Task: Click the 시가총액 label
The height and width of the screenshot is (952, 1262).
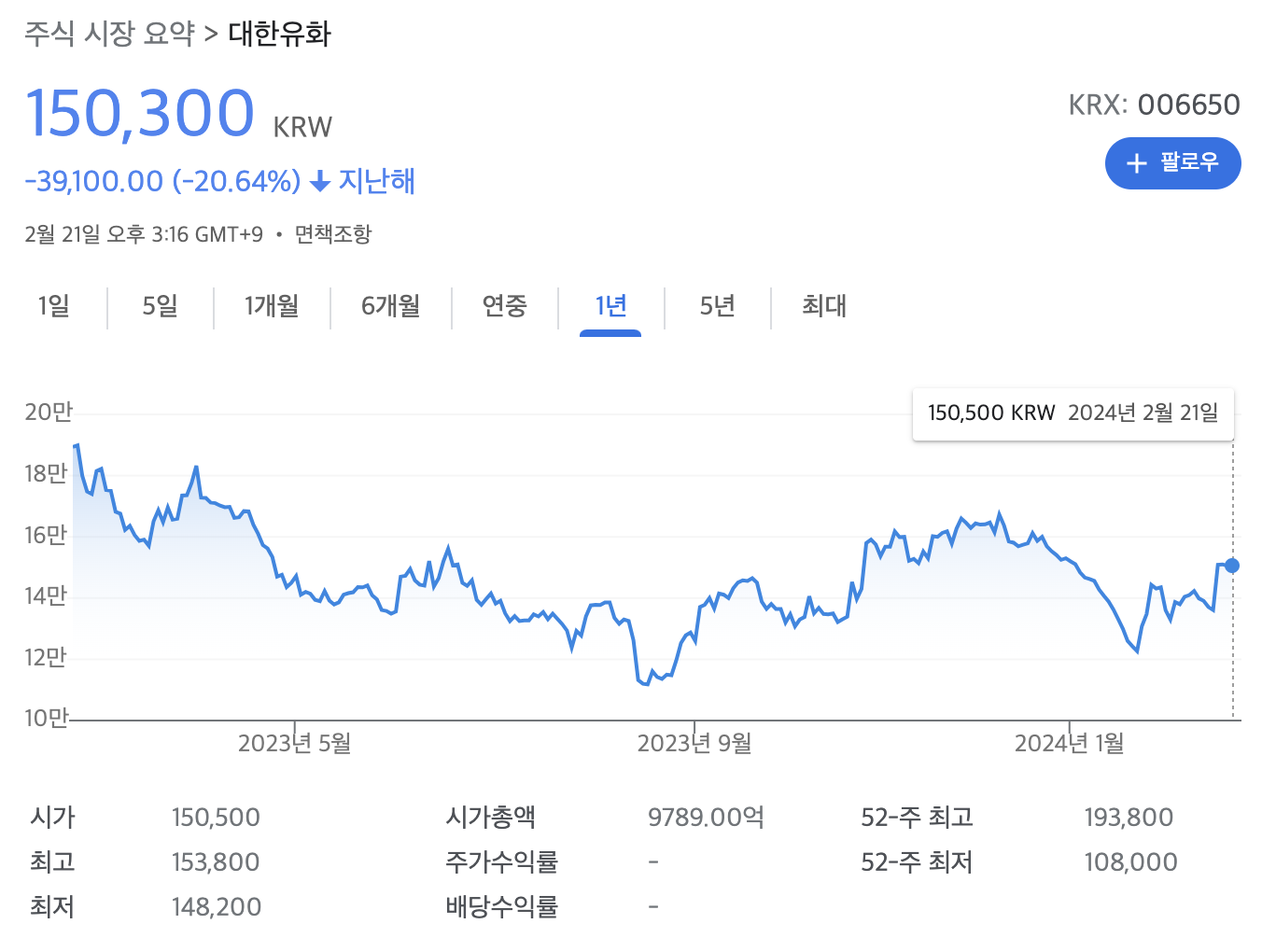Action: click(490, 818)
